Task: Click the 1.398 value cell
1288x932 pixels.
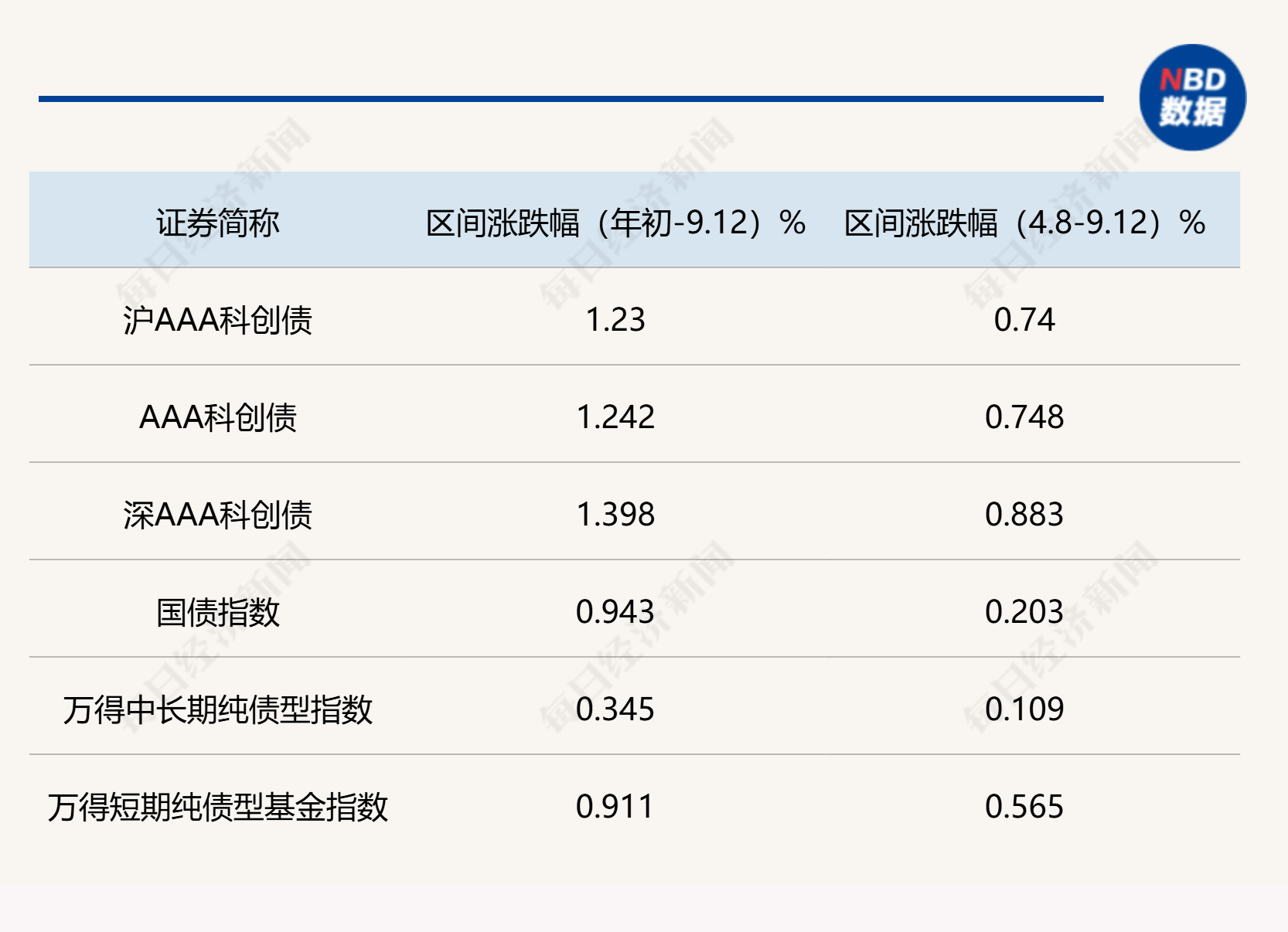Action: (615, 515)
